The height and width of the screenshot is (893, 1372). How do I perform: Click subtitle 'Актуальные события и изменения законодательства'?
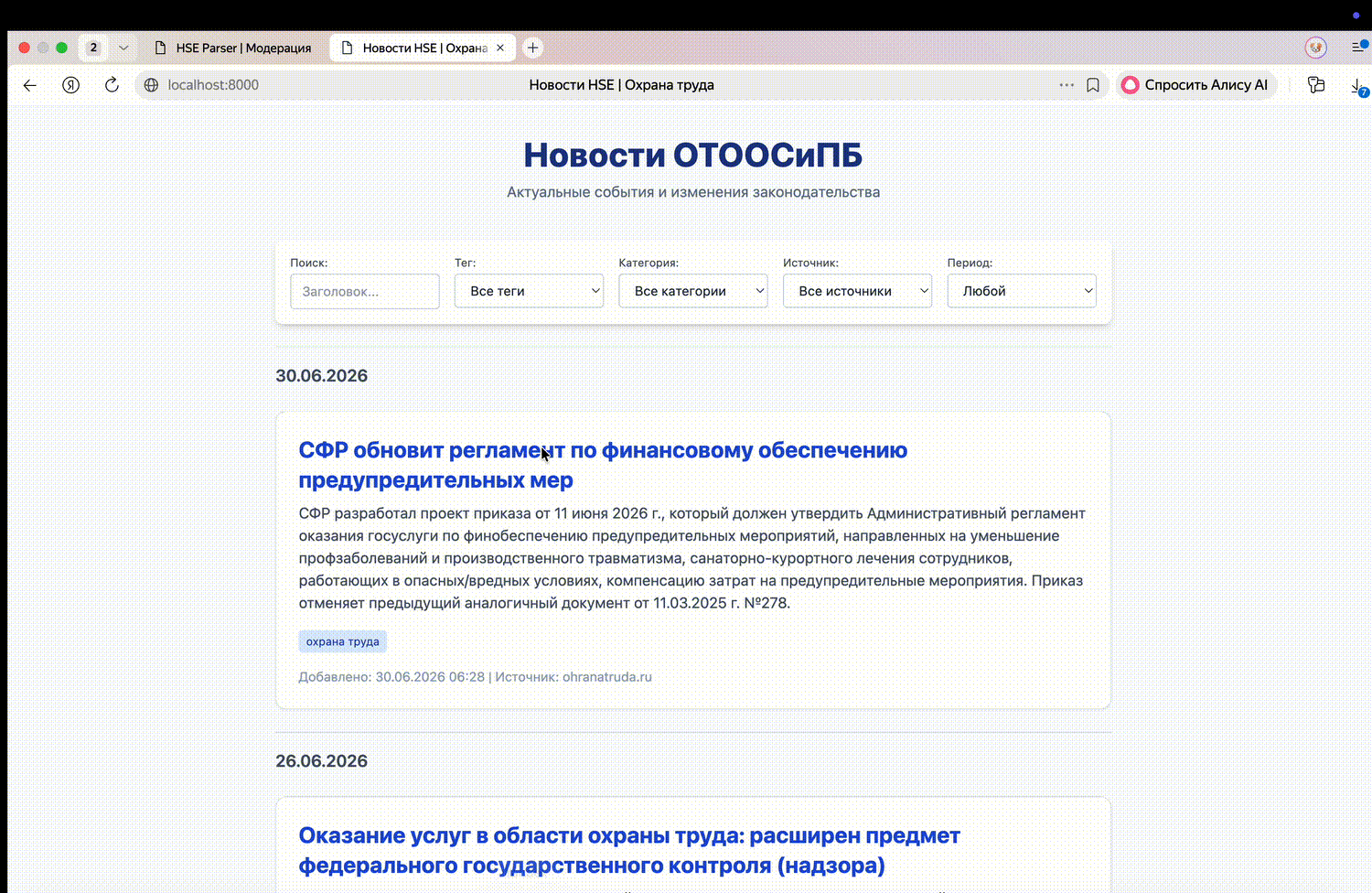(x=693, y=192)
